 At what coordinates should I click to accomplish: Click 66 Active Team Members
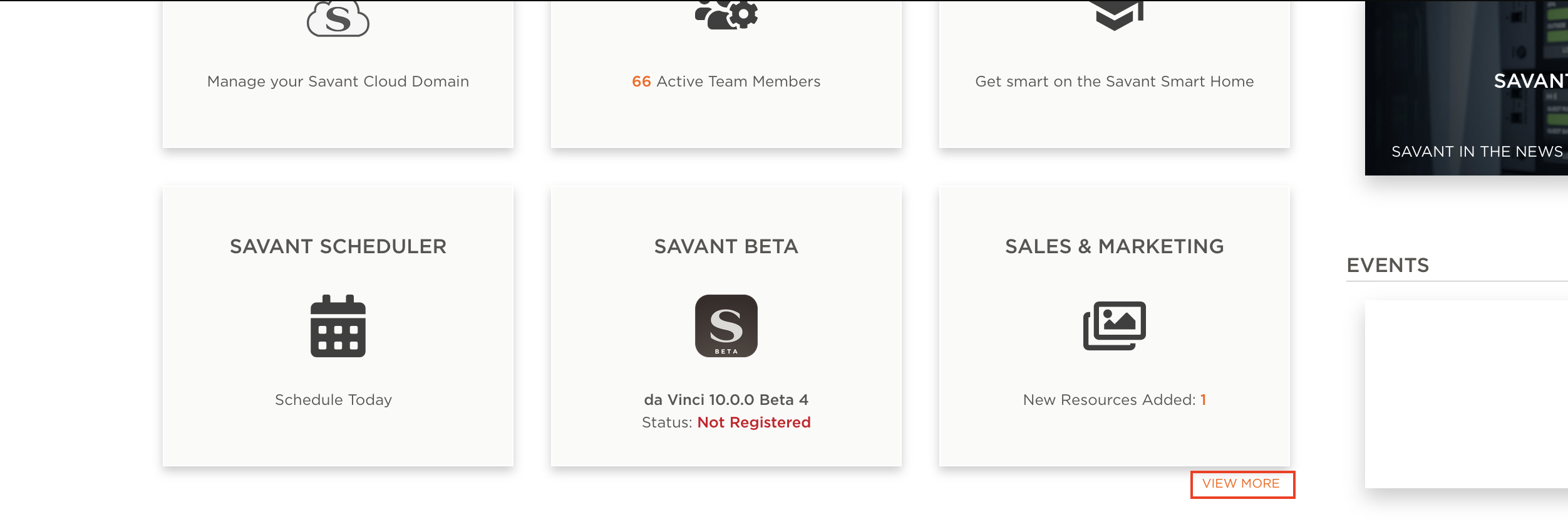726,81
